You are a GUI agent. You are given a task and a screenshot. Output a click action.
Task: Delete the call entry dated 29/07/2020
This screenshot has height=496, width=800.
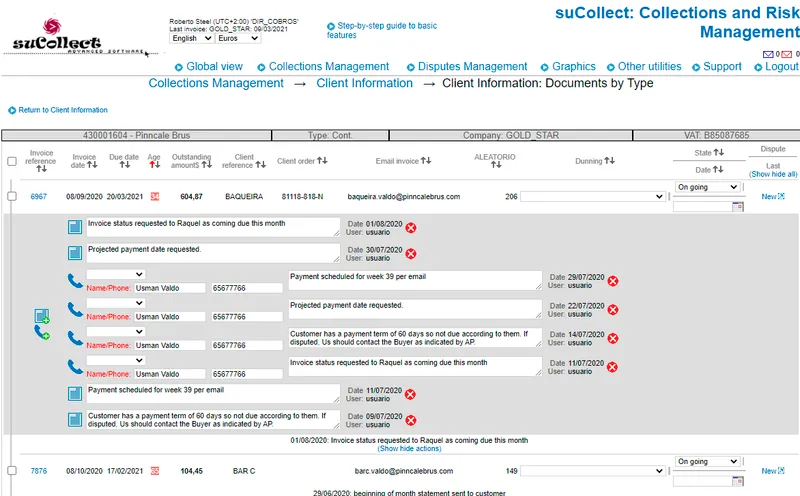pos(613,281)
